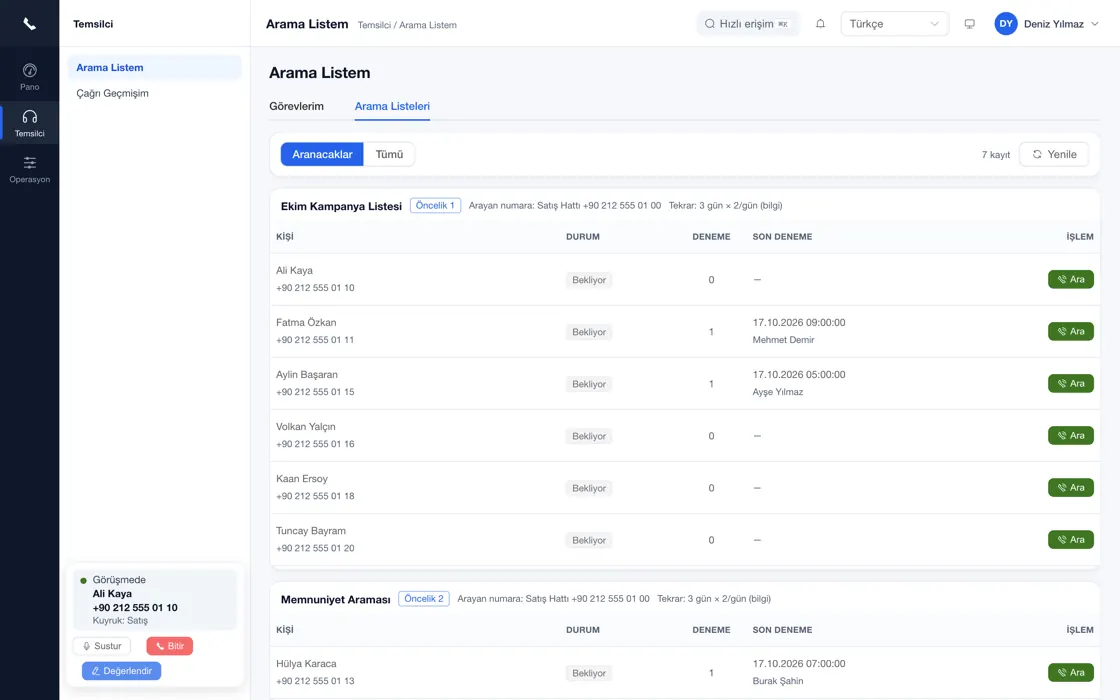The height and width of the screenshot is (700, 1120).
Task: Open the Görevlerim tab
Action: [296, 106]
